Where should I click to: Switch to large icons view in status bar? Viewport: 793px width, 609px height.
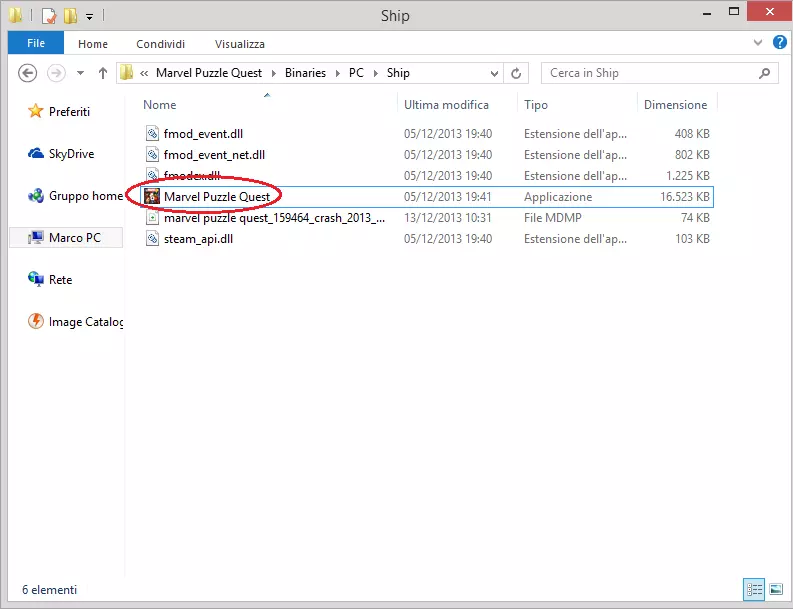[x=776, y=589]
